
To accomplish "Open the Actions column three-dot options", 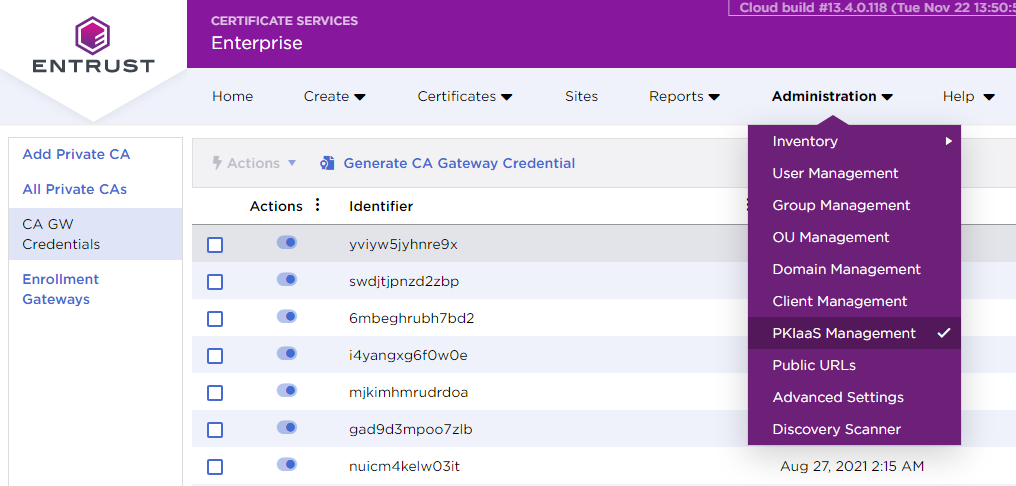I will click(318, 205).
